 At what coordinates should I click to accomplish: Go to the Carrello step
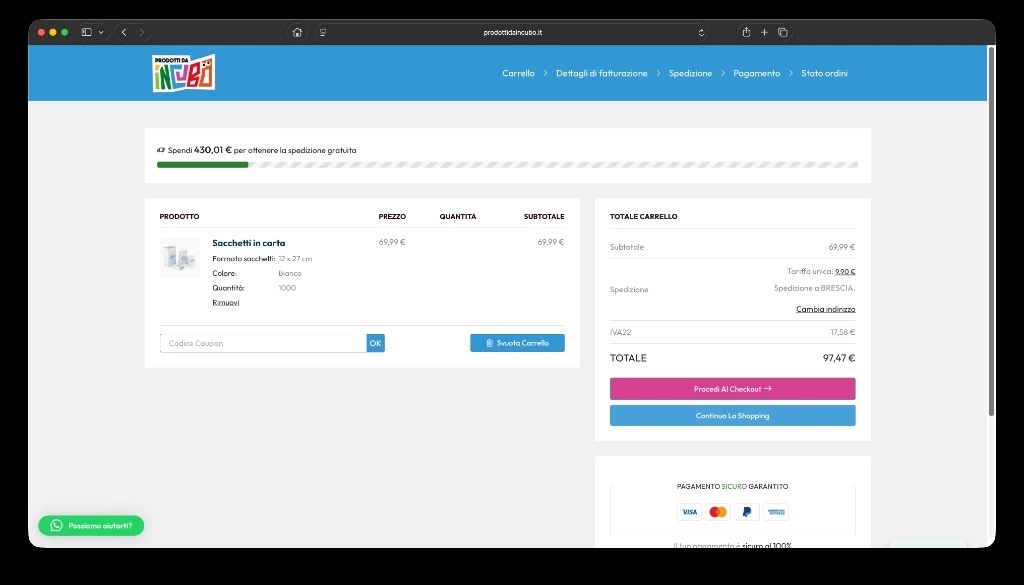tap(519, 73)
